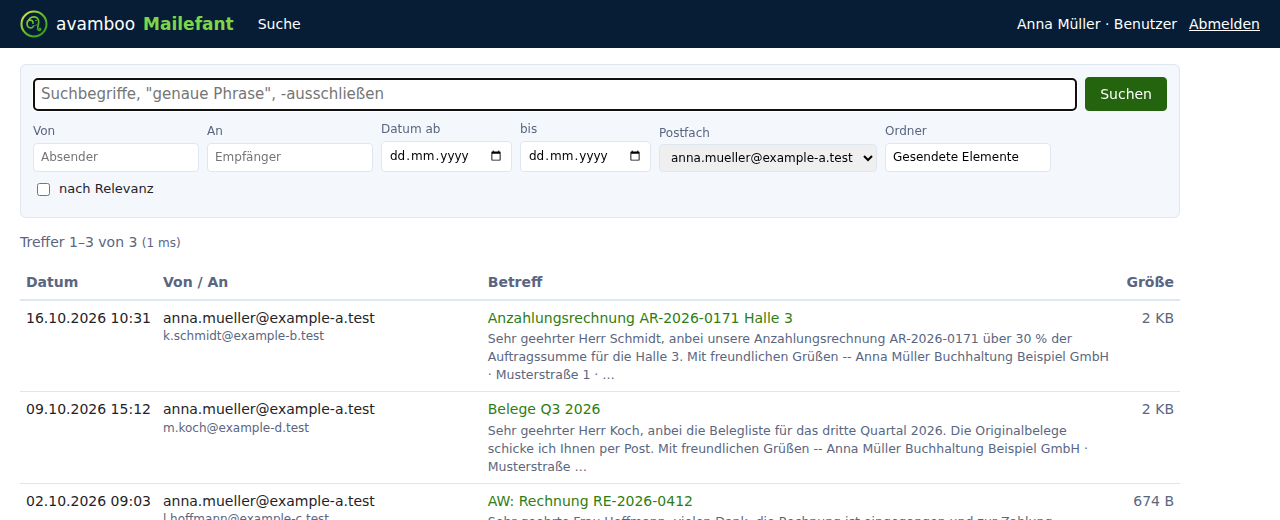
Task: Open the Suche navigation item
Action: pos(279,24)
